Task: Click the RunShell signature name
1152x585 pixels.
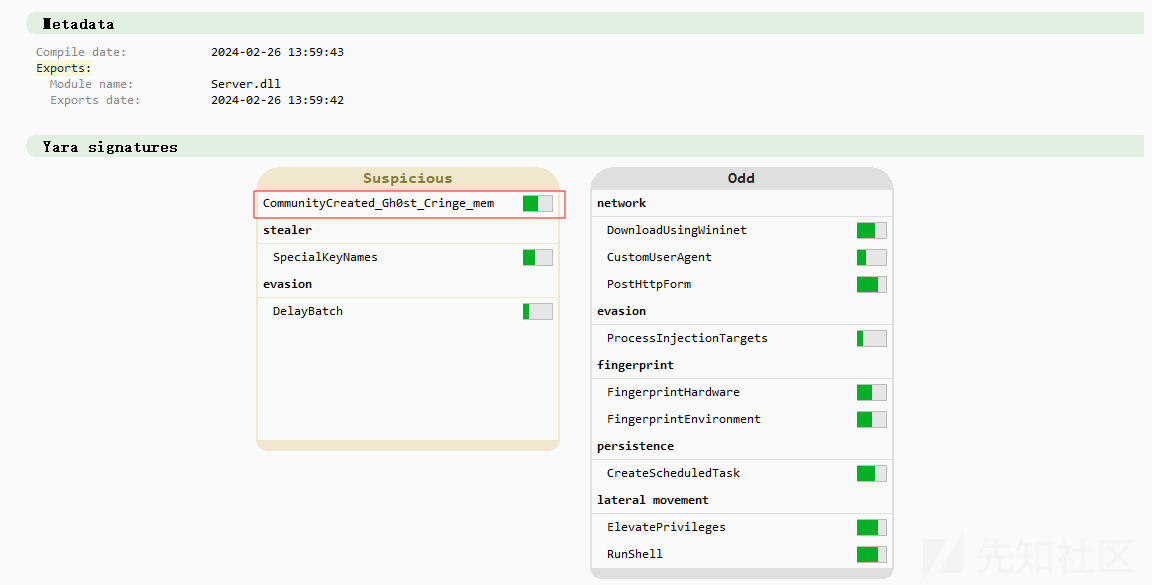Action: (635, 554)
